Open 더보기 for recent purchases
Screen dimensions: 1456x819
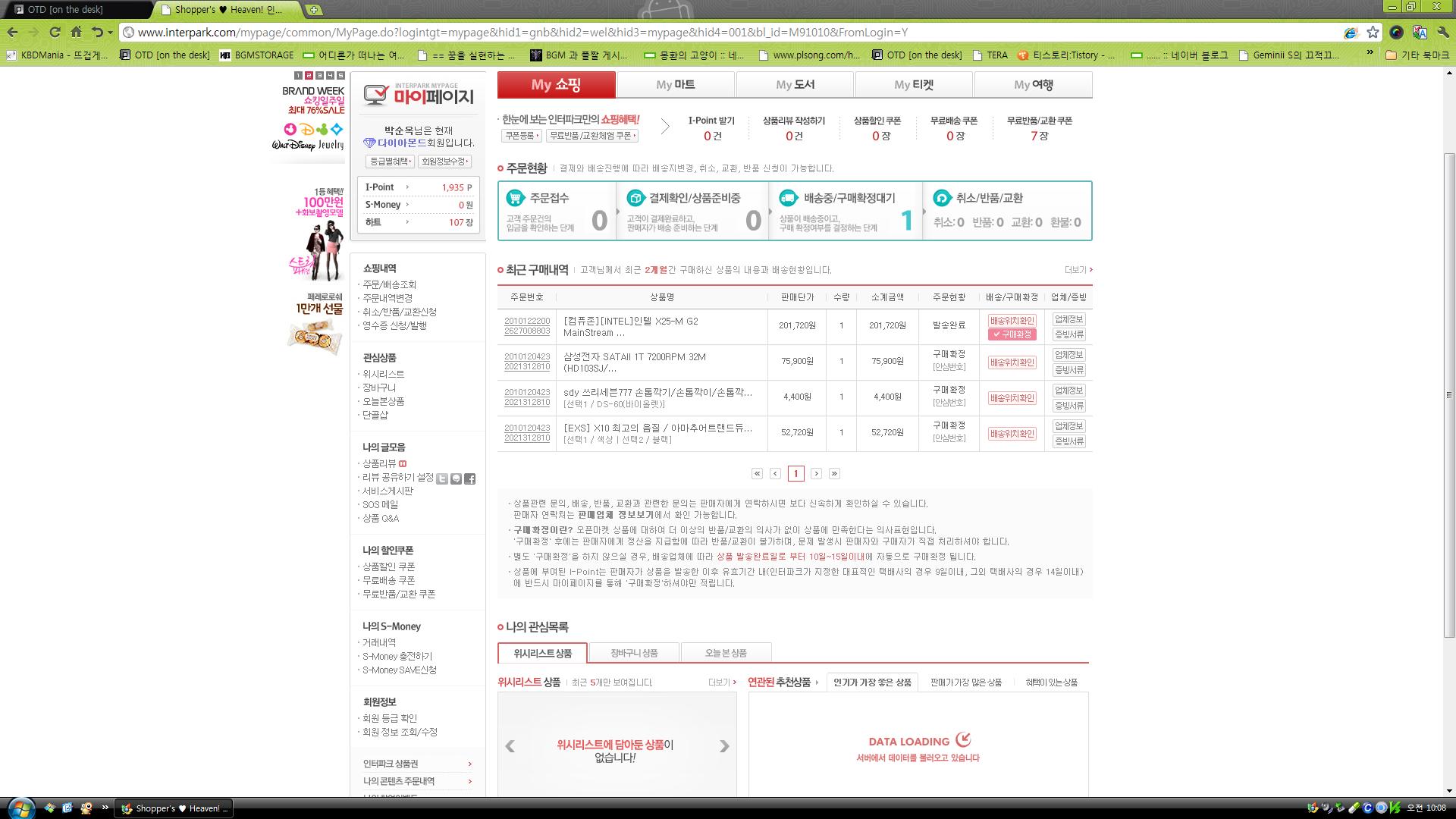[x=1078, y=270]
